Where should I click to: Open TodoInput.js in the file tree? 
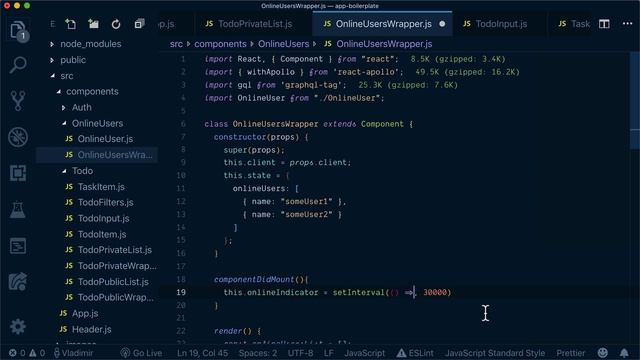click(103, 218)
